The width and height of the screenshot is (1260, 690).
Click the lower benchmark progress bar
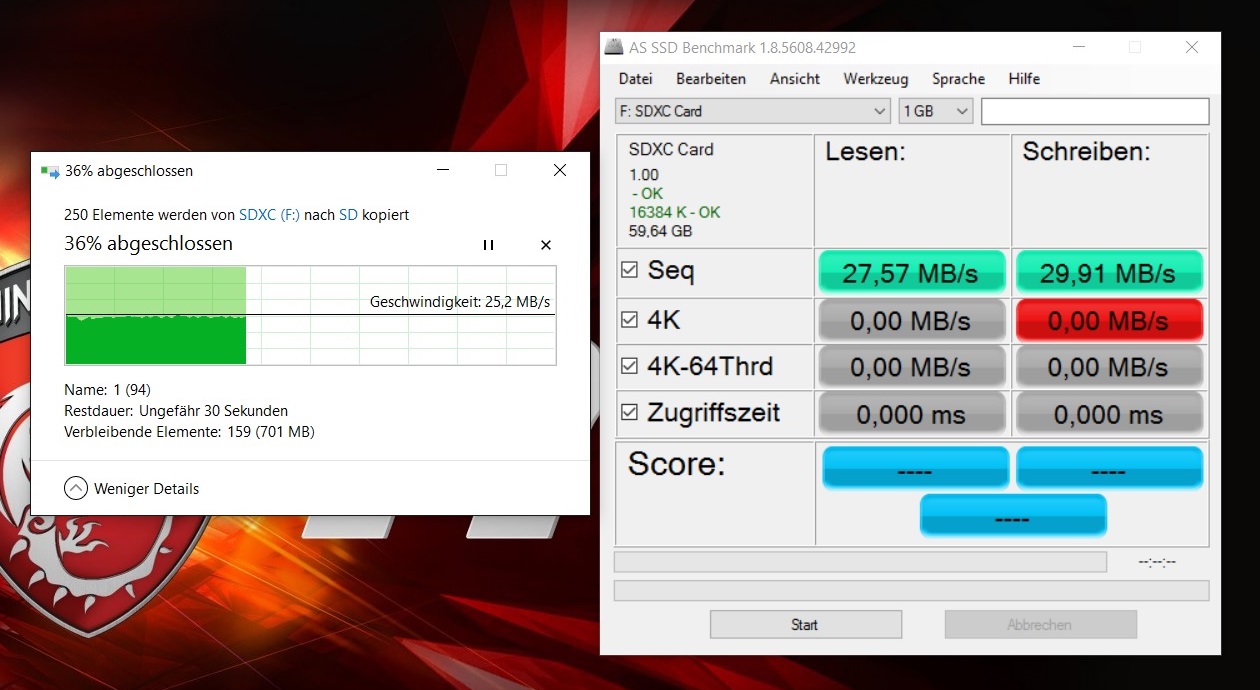911,591
